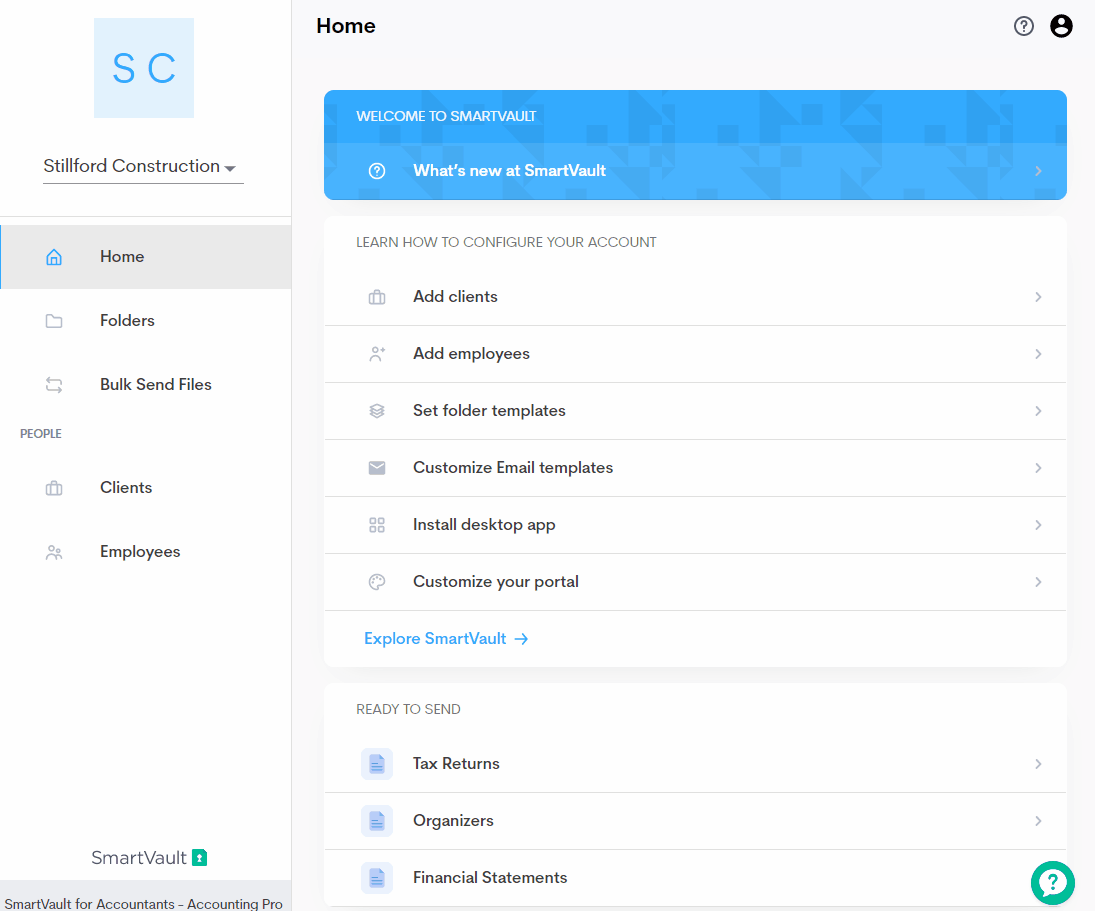
Task: Open the Folders icon in the sidebar
Action: (x=54, y=320)
